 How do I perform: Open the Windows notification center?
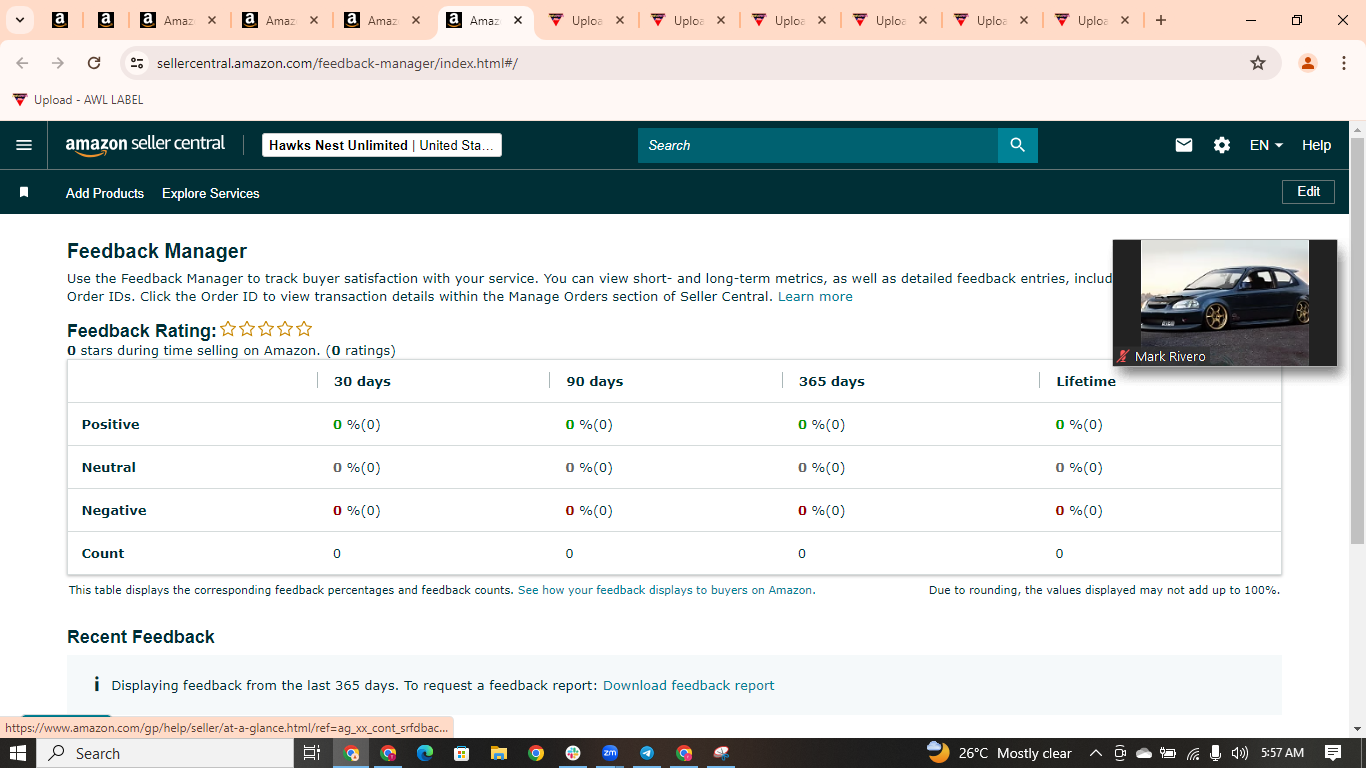pyautogui.click(x=1333, y=753)
